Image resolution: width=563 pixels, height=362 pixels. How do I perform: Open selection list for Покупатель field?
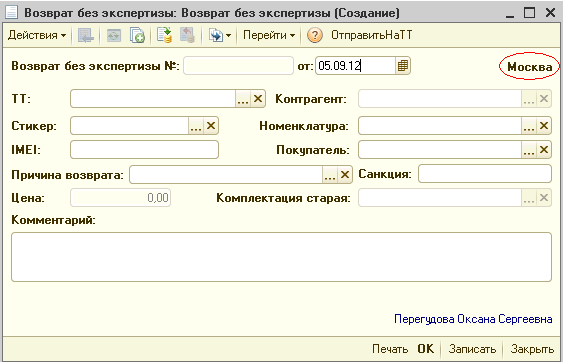click(529, 149)
